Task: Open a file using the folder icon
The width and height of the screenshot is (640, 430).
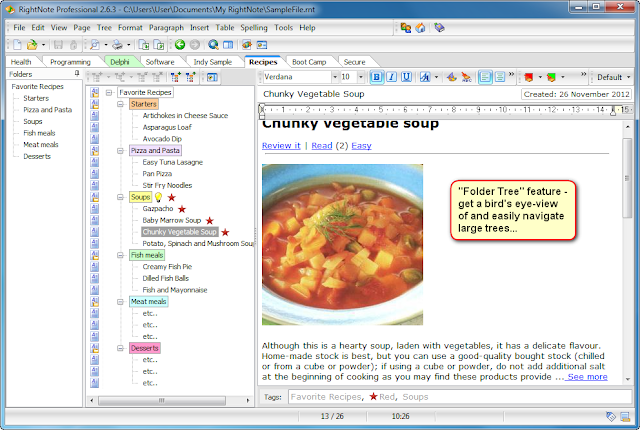Action: (31, 44)
